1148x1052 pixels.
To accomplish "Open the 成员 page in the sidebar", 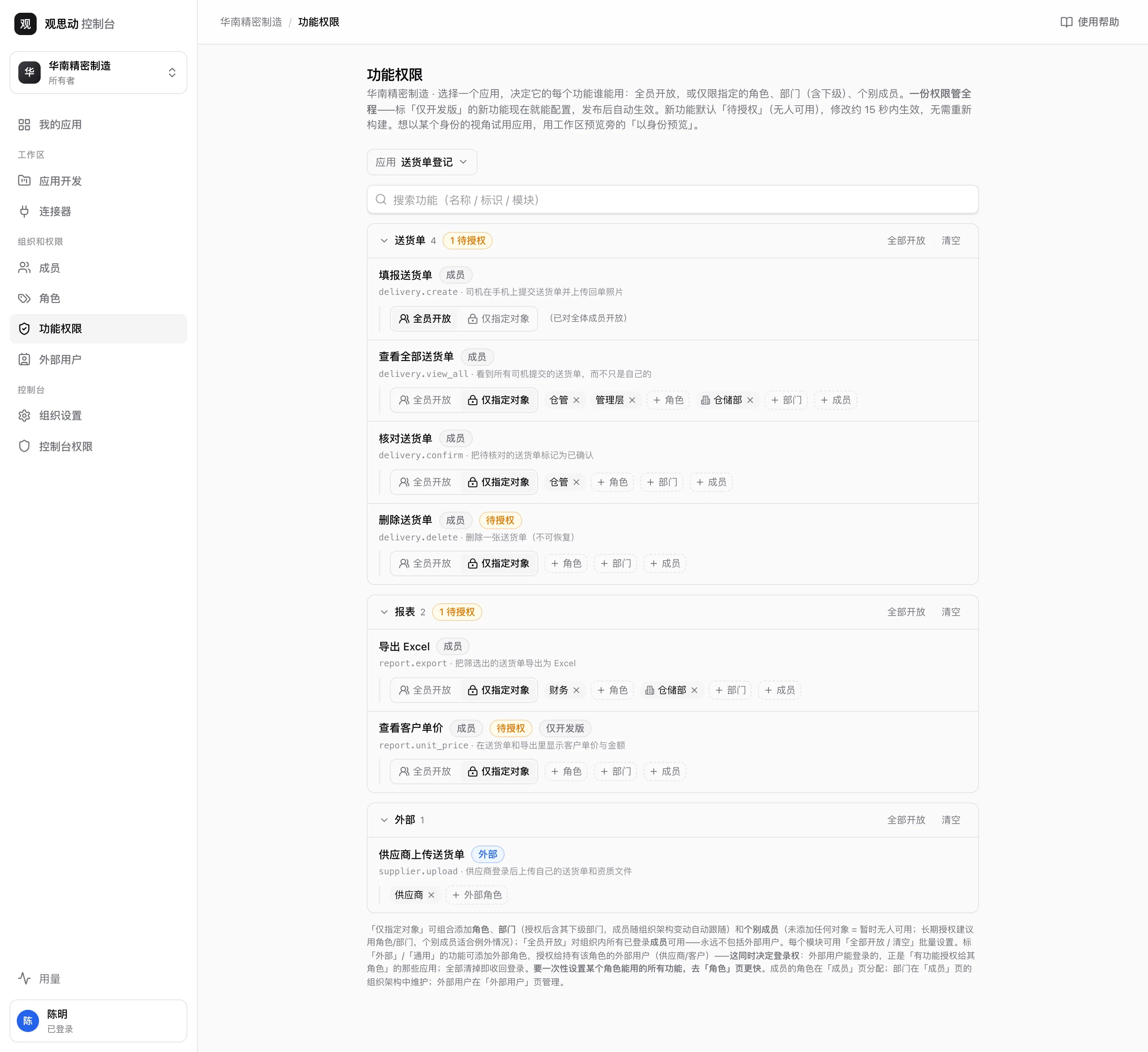I will [x=98, y=267].
